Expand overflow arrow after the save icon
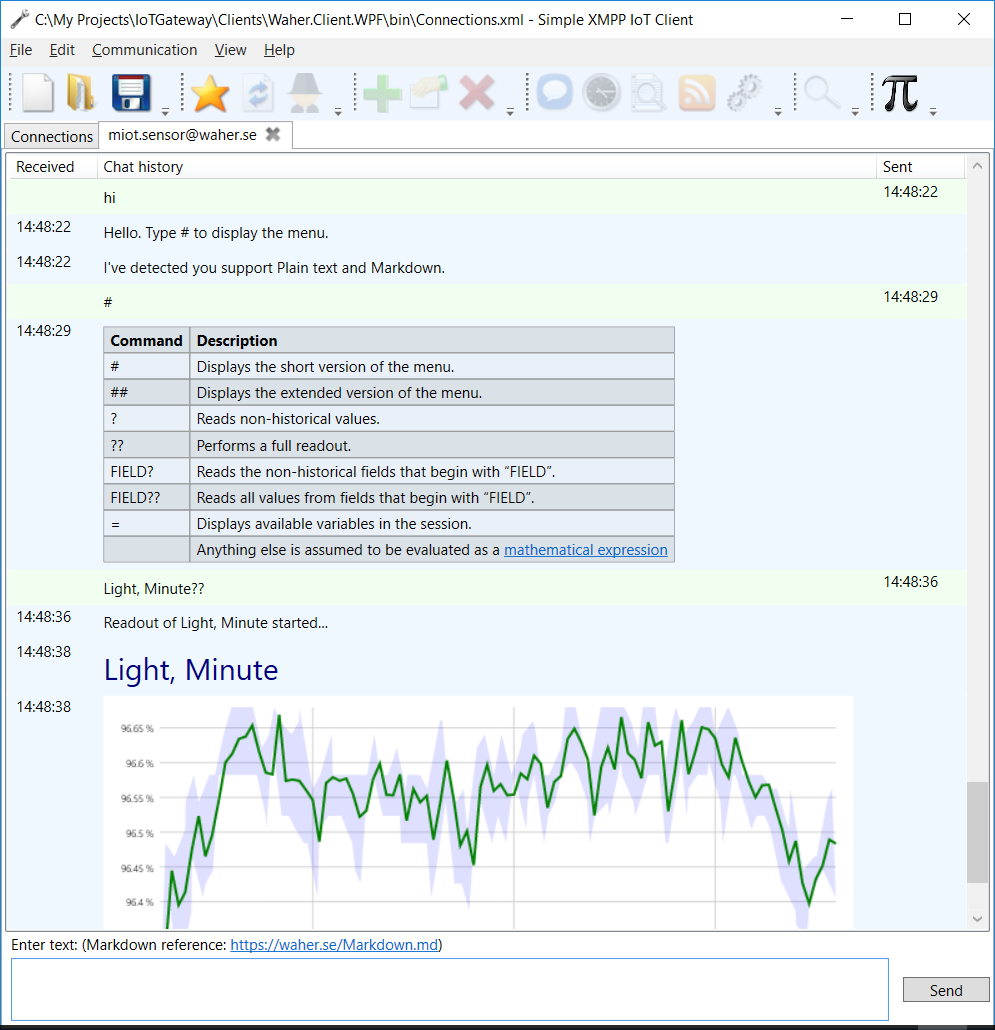This screenshot has width=995, height=1030. coord(165,111)
